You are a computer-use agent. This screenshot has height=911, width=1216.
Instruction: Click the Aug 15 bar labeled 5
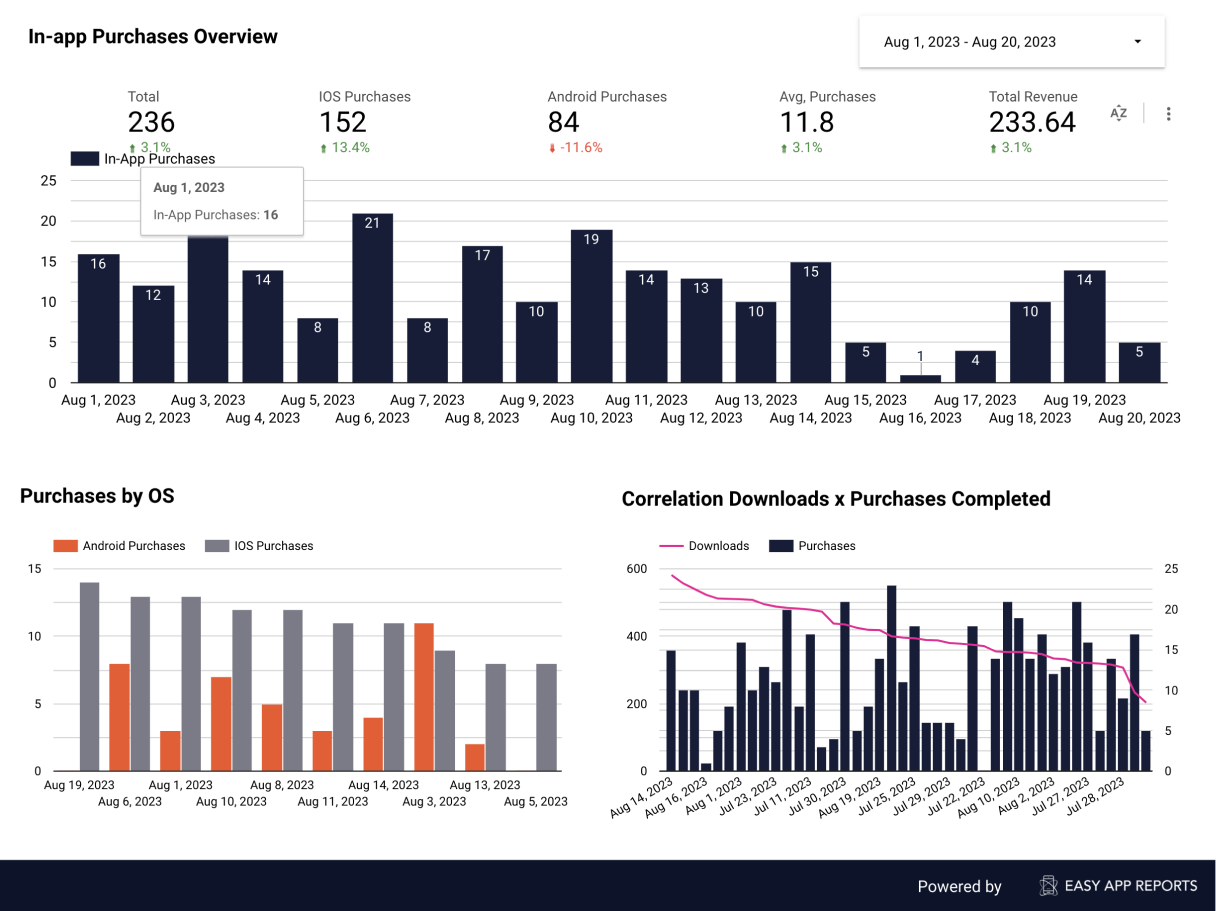(x=865, y=363)
